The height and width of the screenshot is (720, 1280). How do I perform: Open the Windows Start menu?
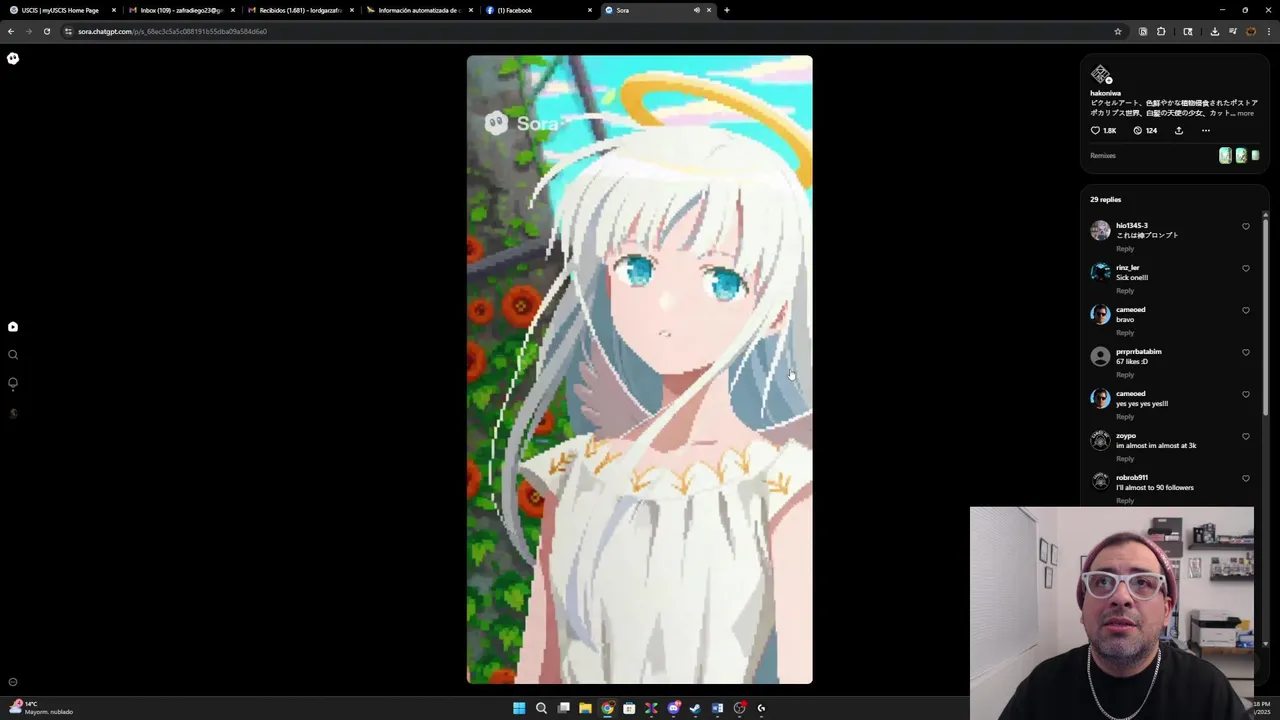(519, 708)
